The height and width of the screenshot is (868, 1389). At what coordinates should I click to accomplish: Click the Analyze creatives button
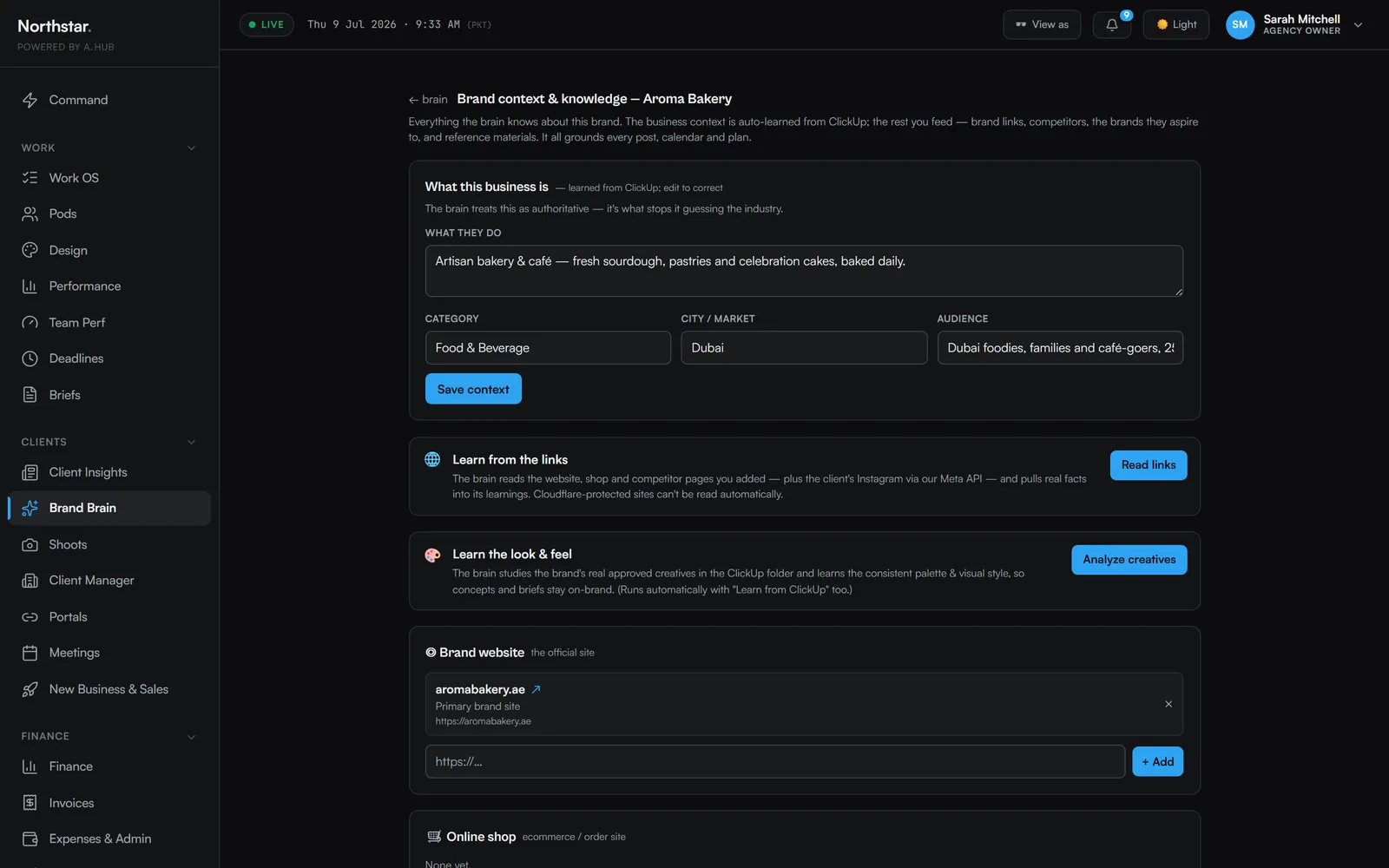pos(1129,560)
